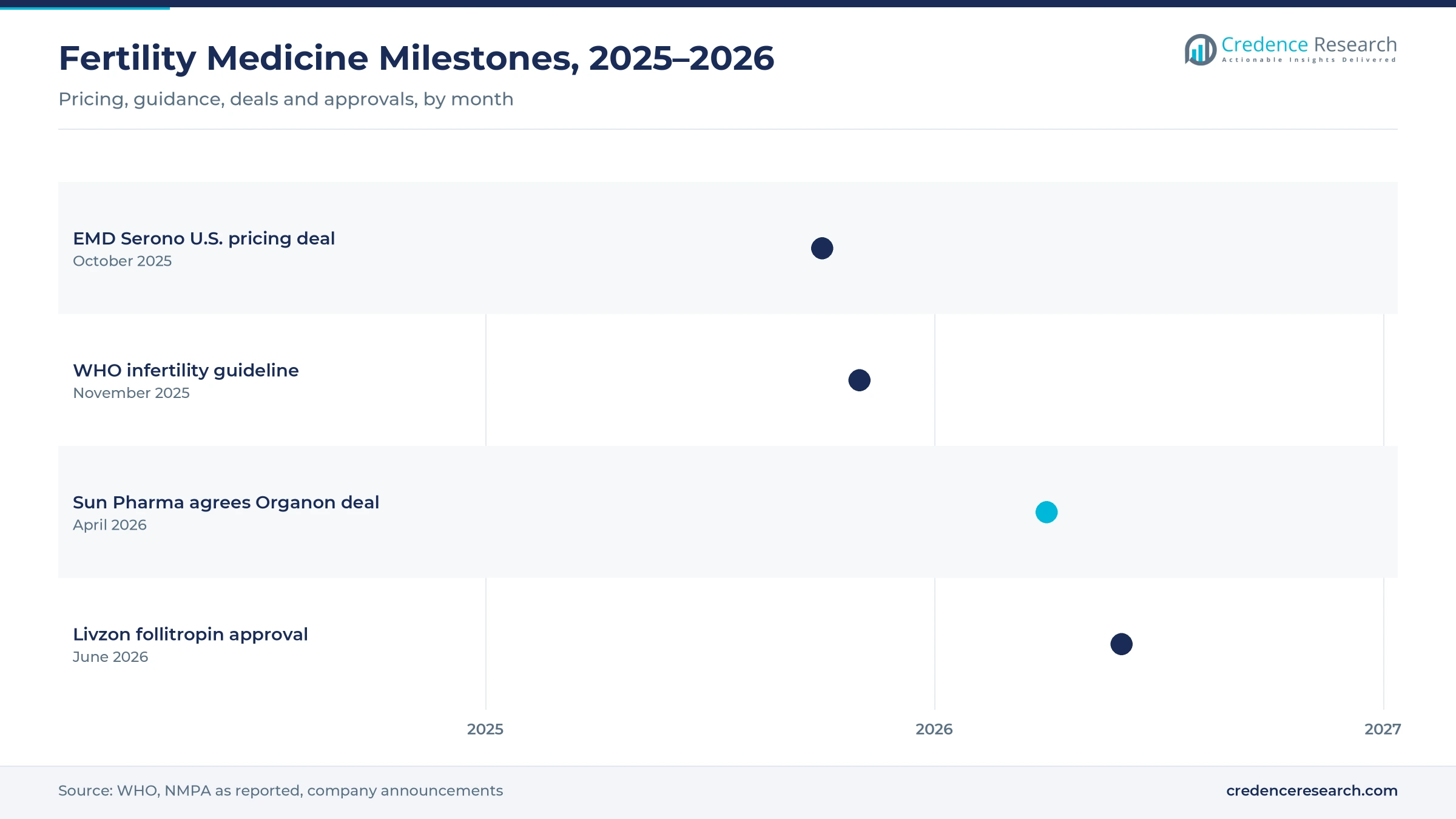Click the 2026 axis label
Viewport: 1456px width, 819px height.
pos(934,729)
